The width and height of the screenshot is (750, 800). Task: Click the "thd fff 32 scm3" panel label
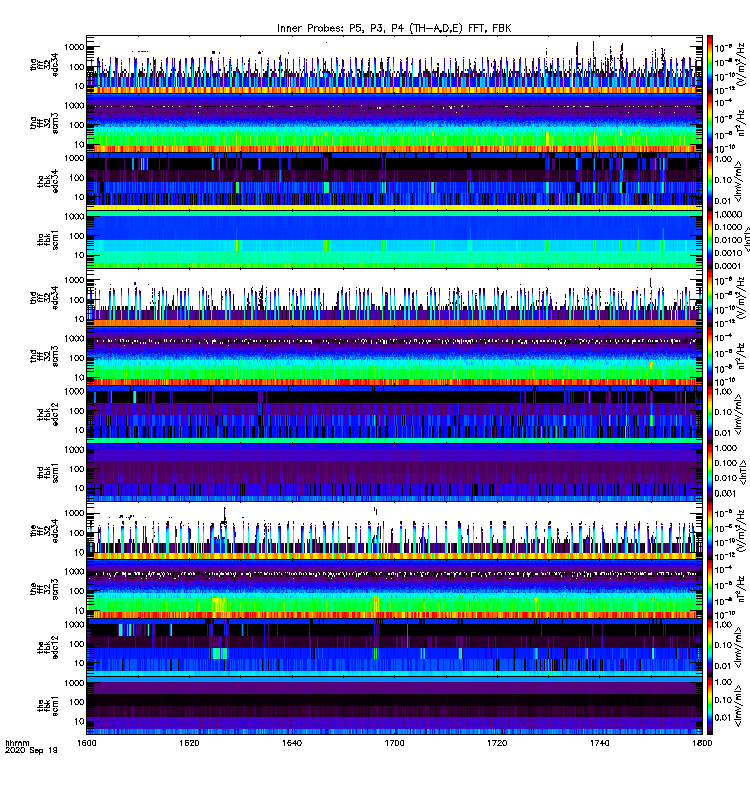tap(44, 356)
